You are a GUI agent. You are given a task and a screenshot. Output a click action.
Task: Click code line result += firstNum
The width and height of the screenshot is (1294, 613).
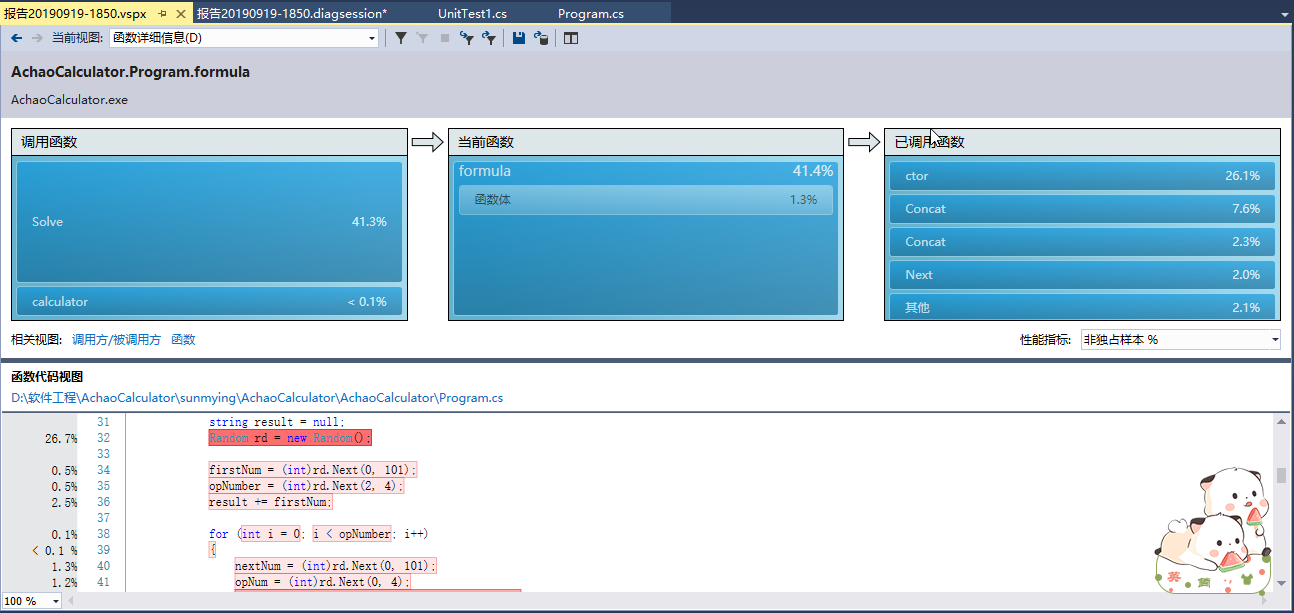(x=270, y=502)
